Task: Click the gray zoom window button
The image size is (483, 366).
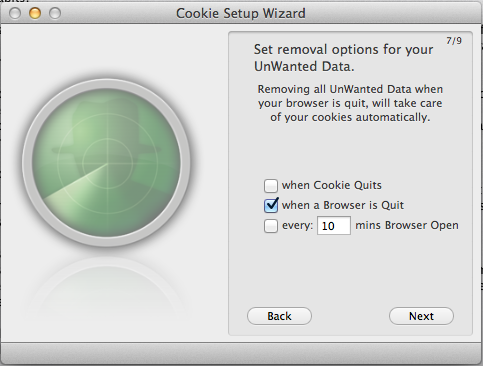Action: pyautogui.click(x=55, y=13)
